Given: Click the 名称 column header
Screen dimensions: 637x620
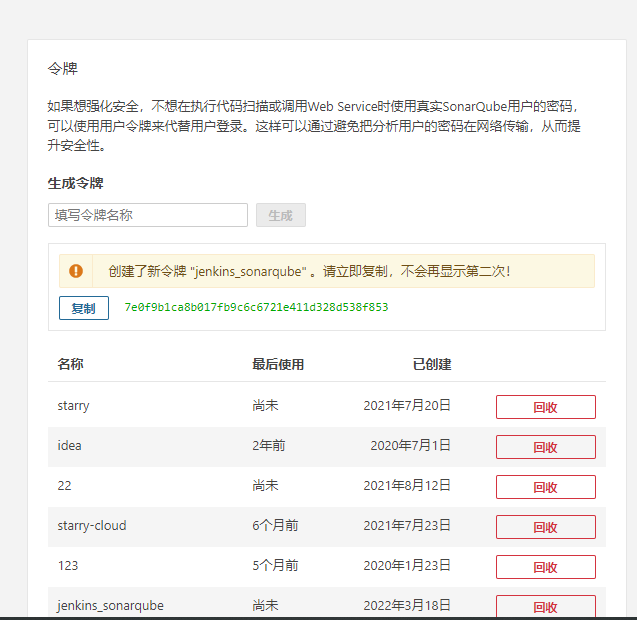Looking at the screenshot, I should [70, 364].
